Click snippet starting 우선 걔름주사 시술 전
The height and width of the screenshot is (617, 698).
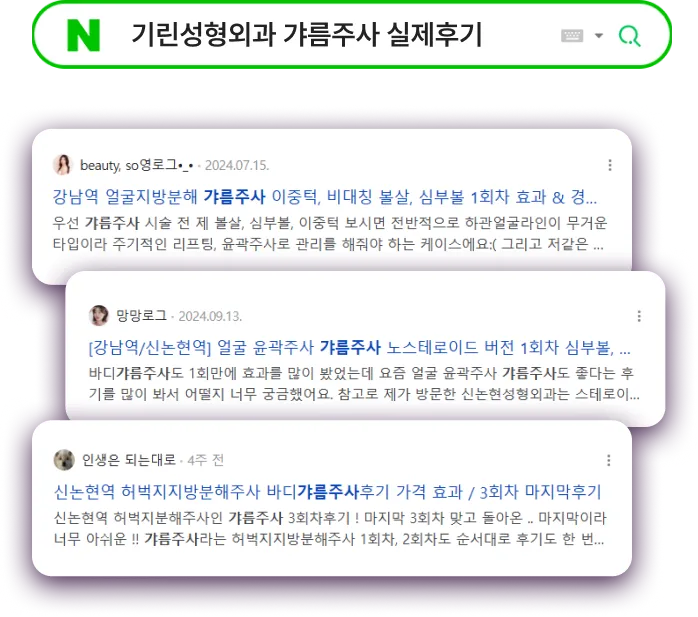coord(329,233)
